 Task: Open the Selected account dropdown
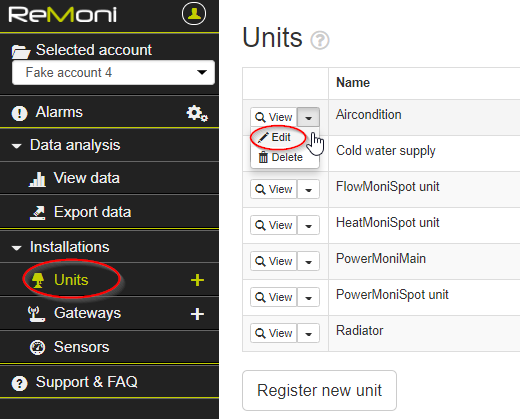(113, 72)
